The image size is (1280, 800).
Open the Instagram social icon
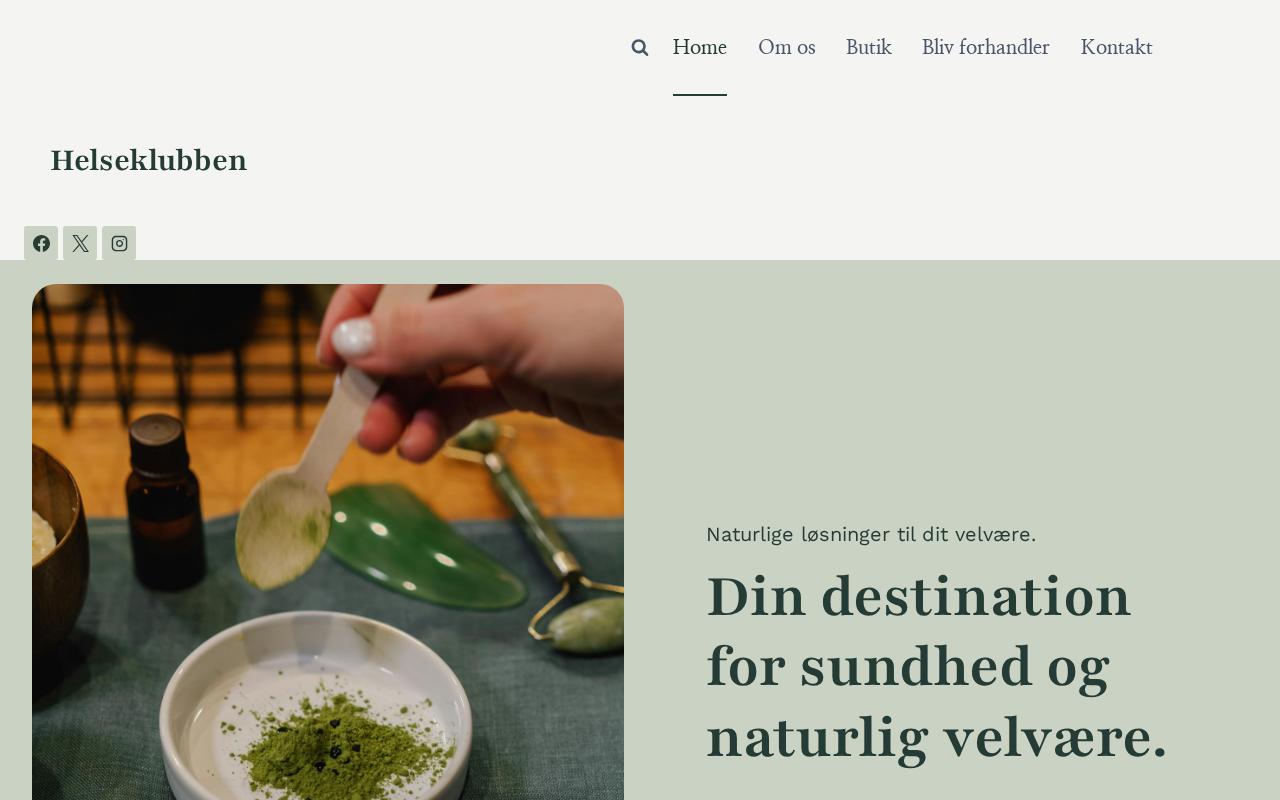pos(119,243)
